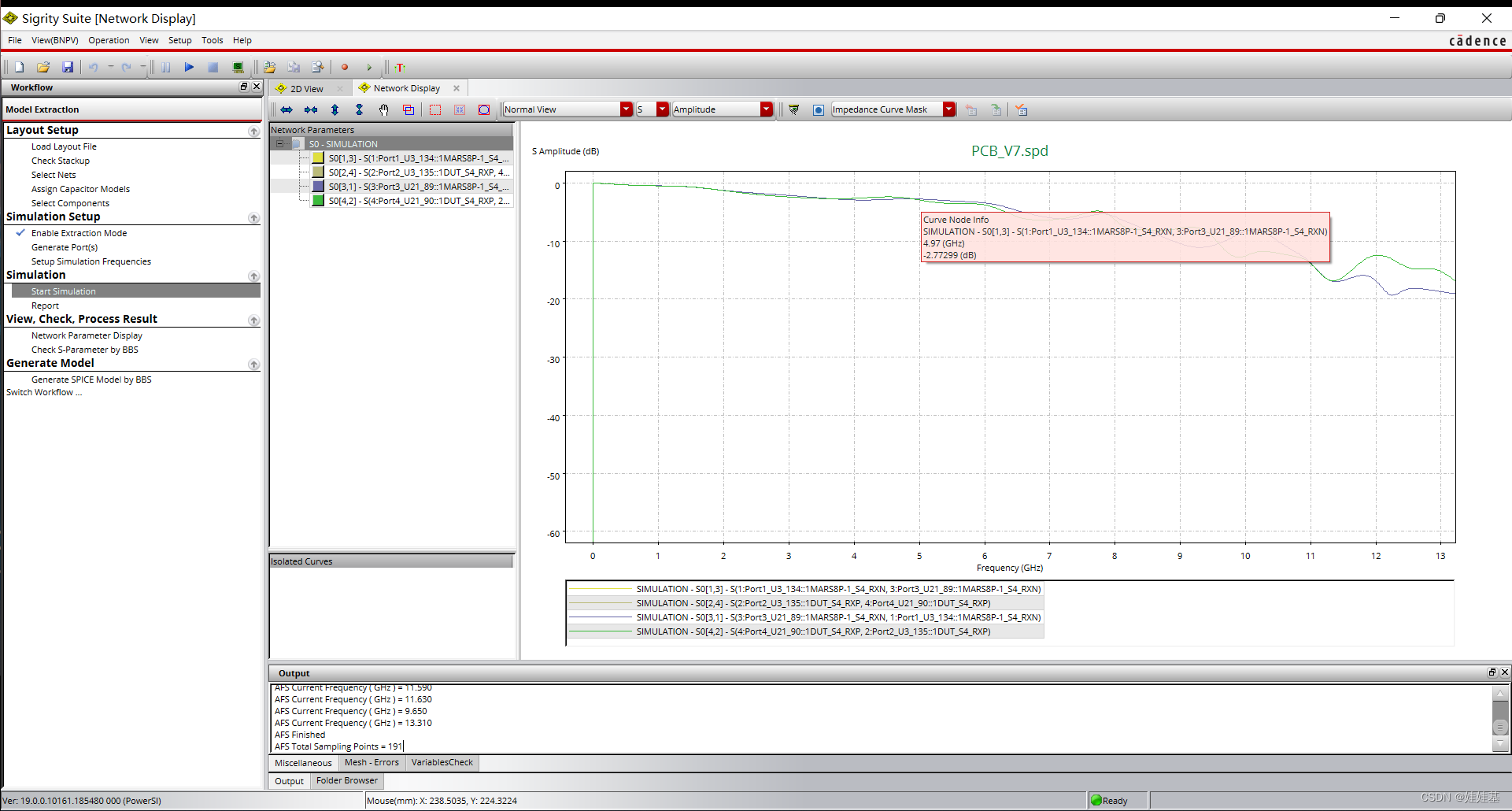Click the blue circle mask icon
This screenshot has width=1512, height=811.
pyautogui.click(x=819, y=110)
